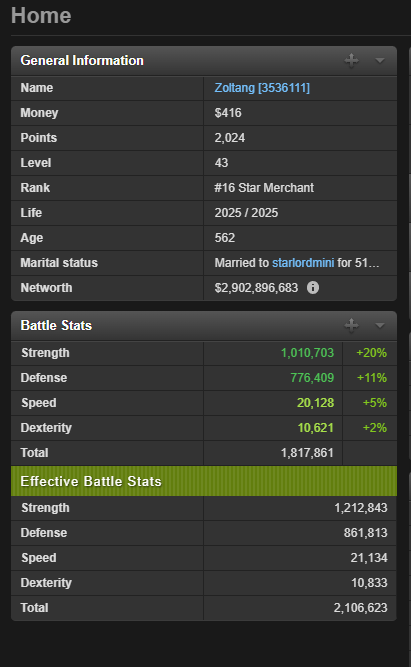Collapse the General Information panel arrow
This screenshot has height=667, width=411.
380,61
